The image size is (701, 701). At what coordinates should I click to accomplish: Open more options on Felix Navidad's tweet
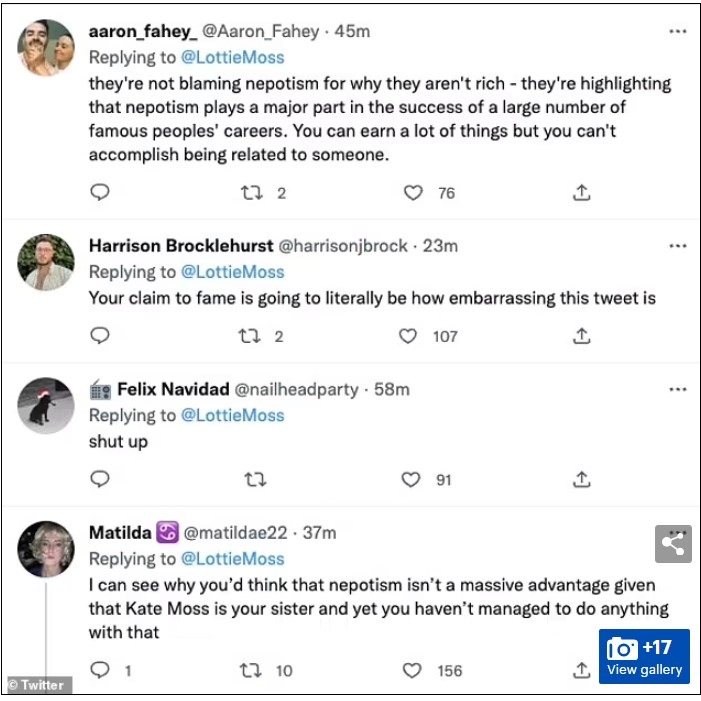point(678,389)
